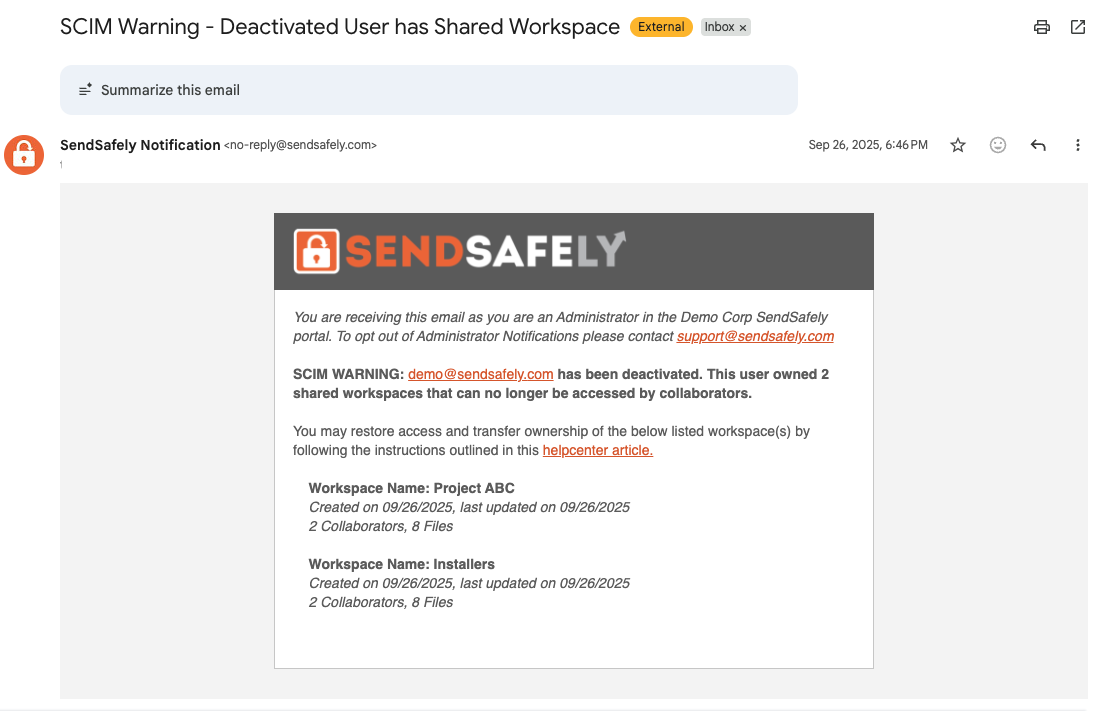The height and width of the screenshot is (718, 1097).
Task: Open the three-dot more options menu
Action: point(1077,145)
